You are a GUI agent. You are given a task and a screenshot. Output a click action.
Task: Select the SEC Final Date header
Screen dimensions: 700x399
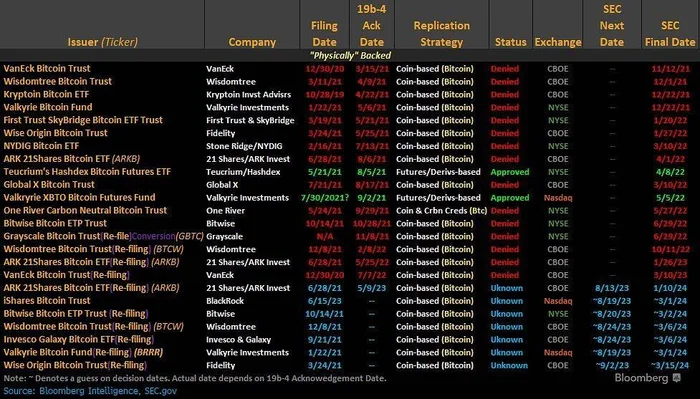point(670,34)
